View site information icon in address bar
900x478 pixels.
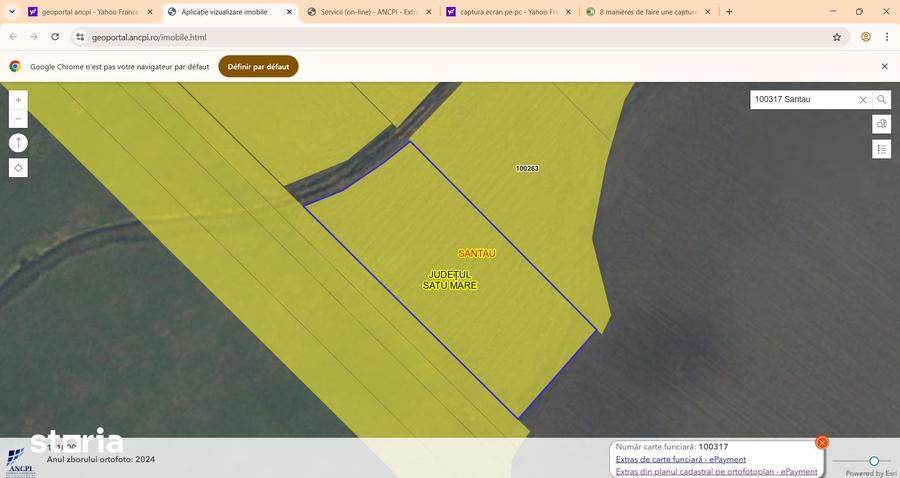coord(80,37)
